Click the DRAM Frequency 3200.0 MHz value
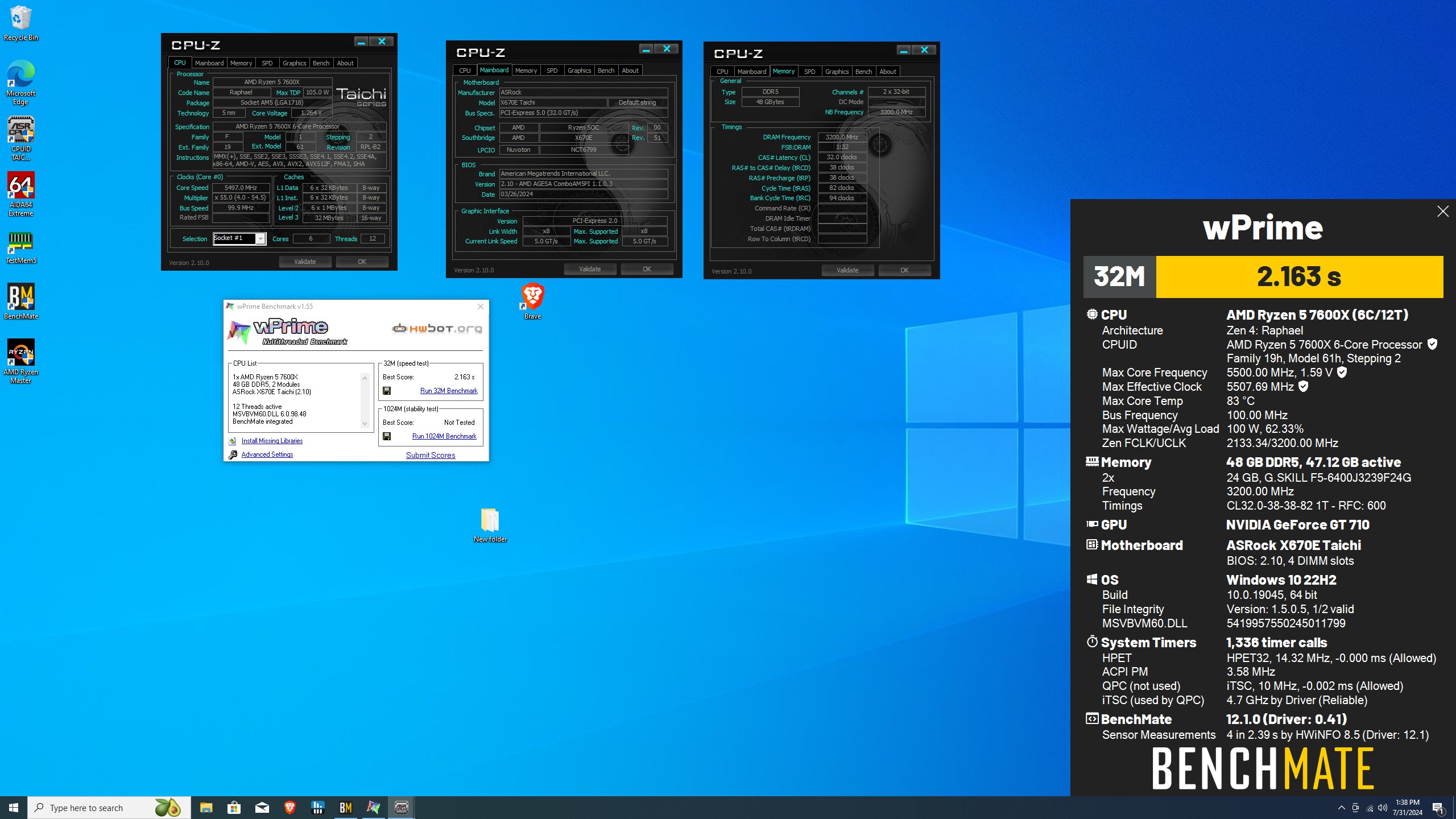The width and height of the screenshot is (1456, 819). coord(842,137)
